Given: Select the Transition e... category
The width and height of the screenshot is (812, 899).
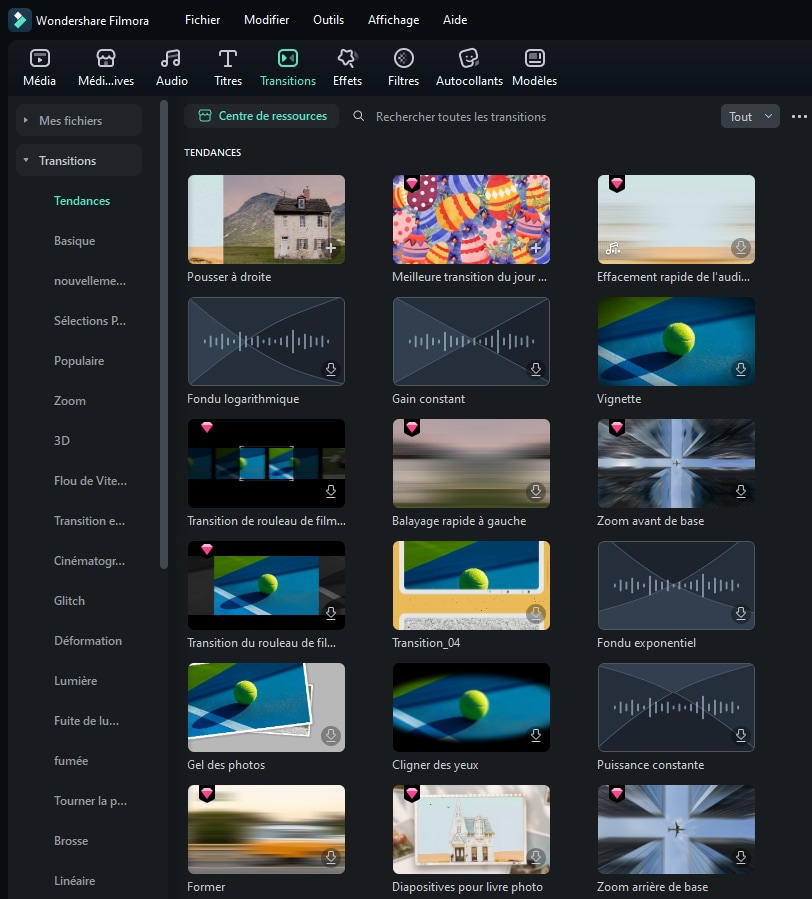Looking at the screenshot, I should [89, 521].
